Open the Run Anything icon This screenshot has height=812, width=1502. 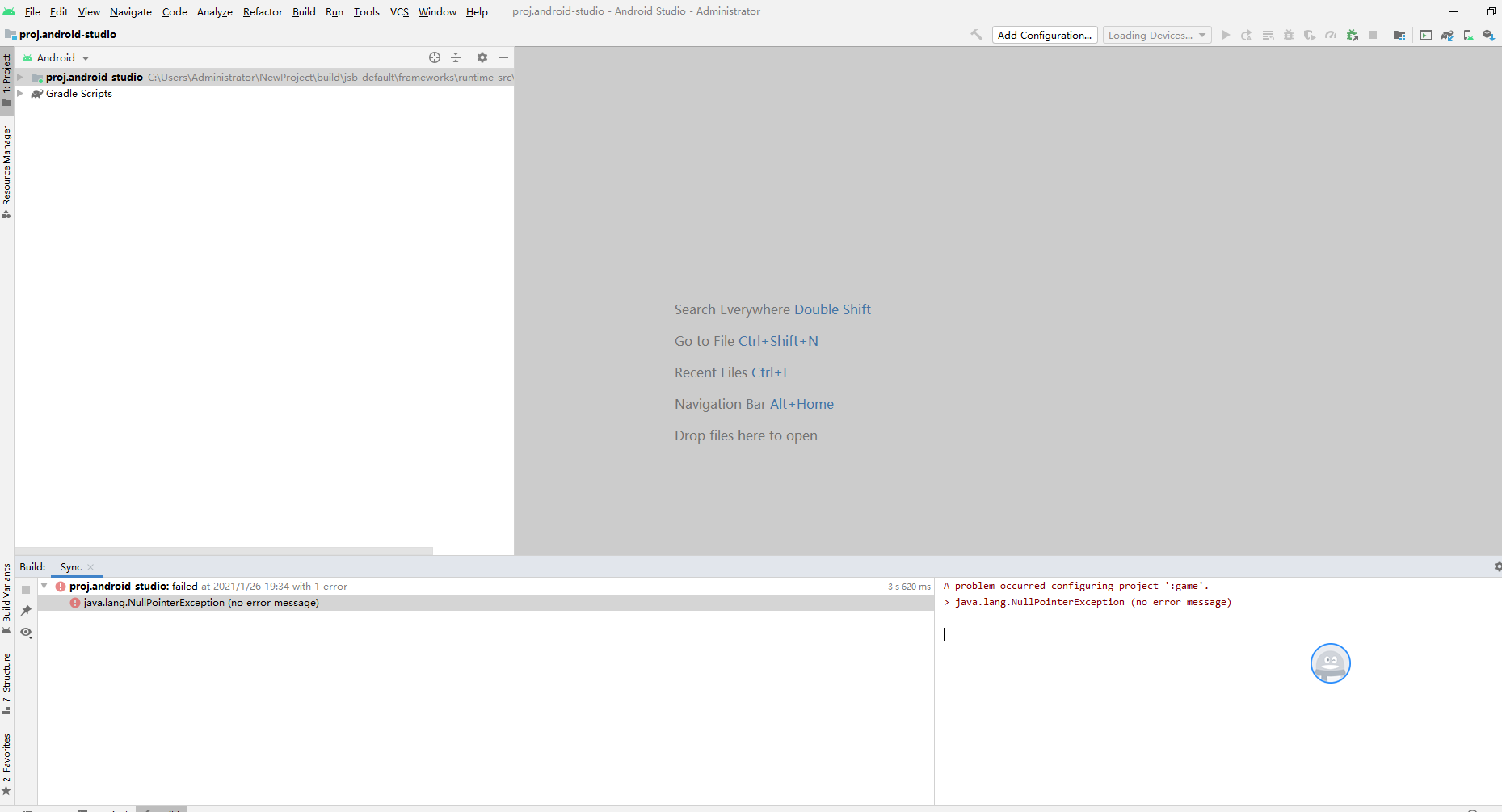(1426, 35)
